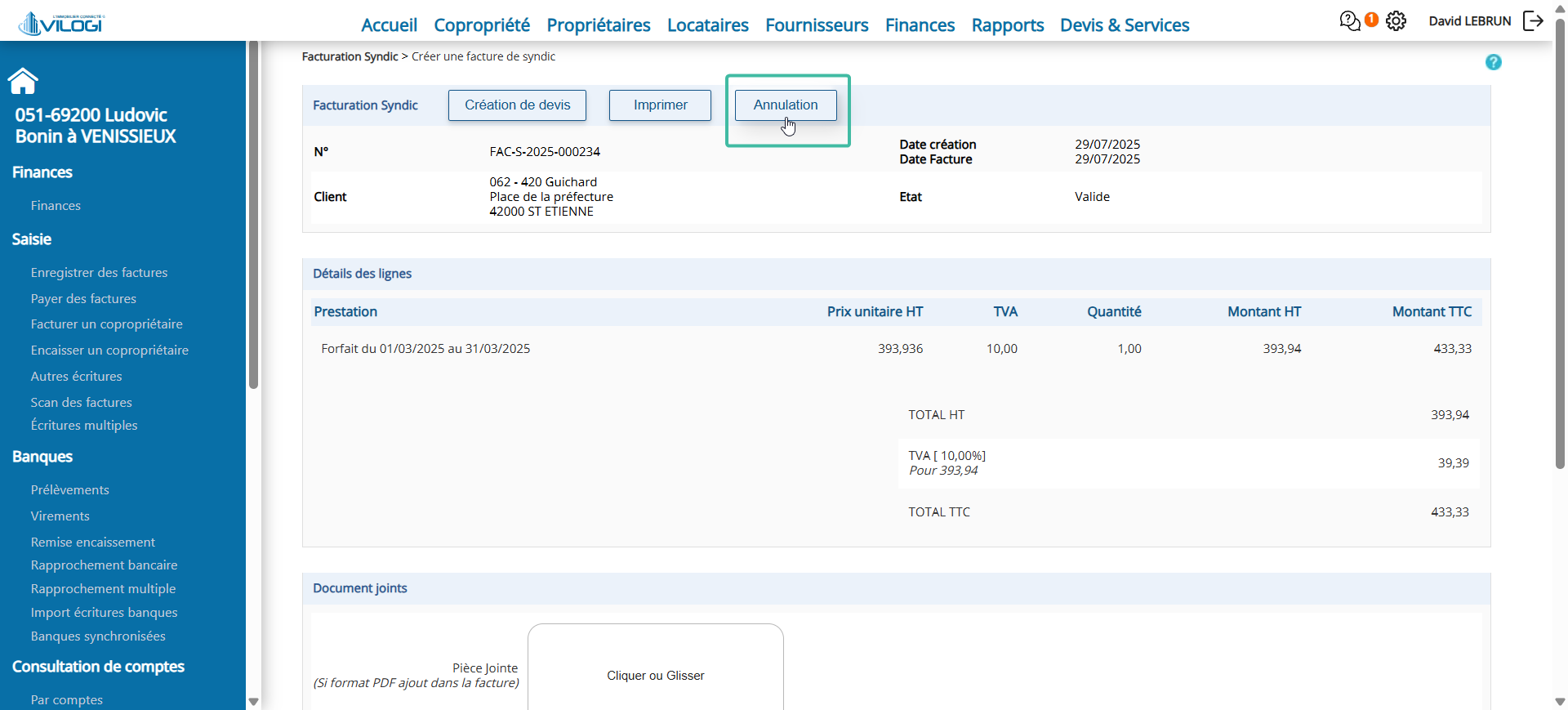The width and height of the screenshot is (1568, 710).
Task: Click the Création de devis button
Action: coord(517,105)
